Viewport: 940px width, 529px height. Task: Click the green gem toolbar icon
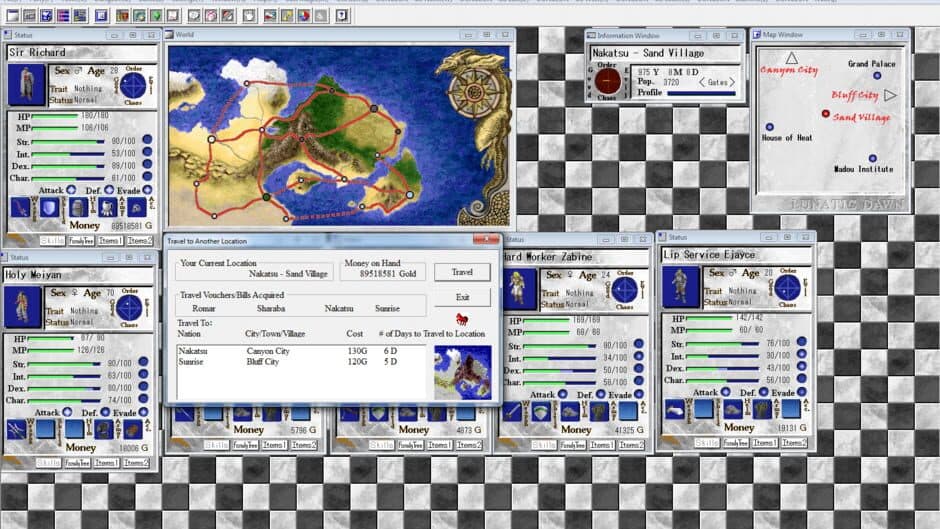(x=156, y=16)
